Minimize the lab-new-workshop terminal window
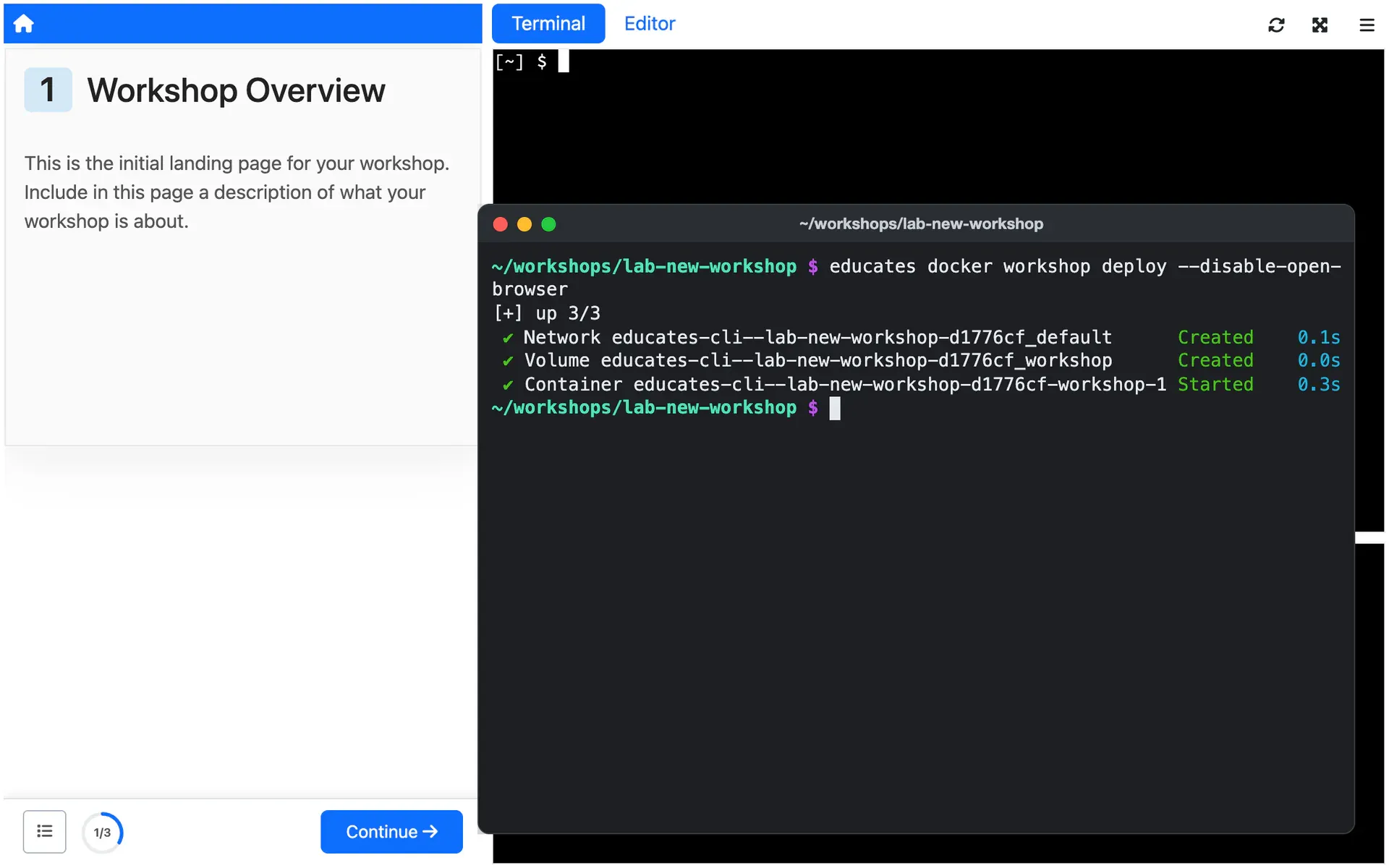 [524, 224]
